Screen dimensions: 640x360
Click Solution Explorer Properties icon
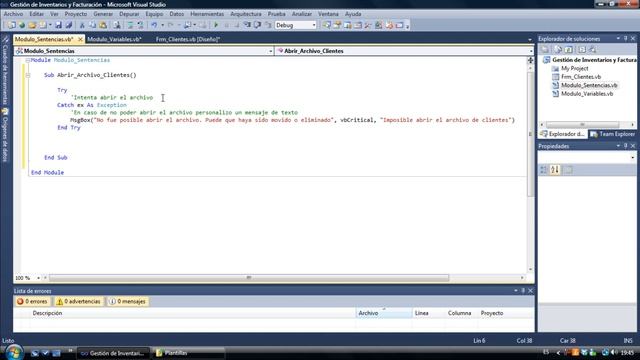pos(544,49)
